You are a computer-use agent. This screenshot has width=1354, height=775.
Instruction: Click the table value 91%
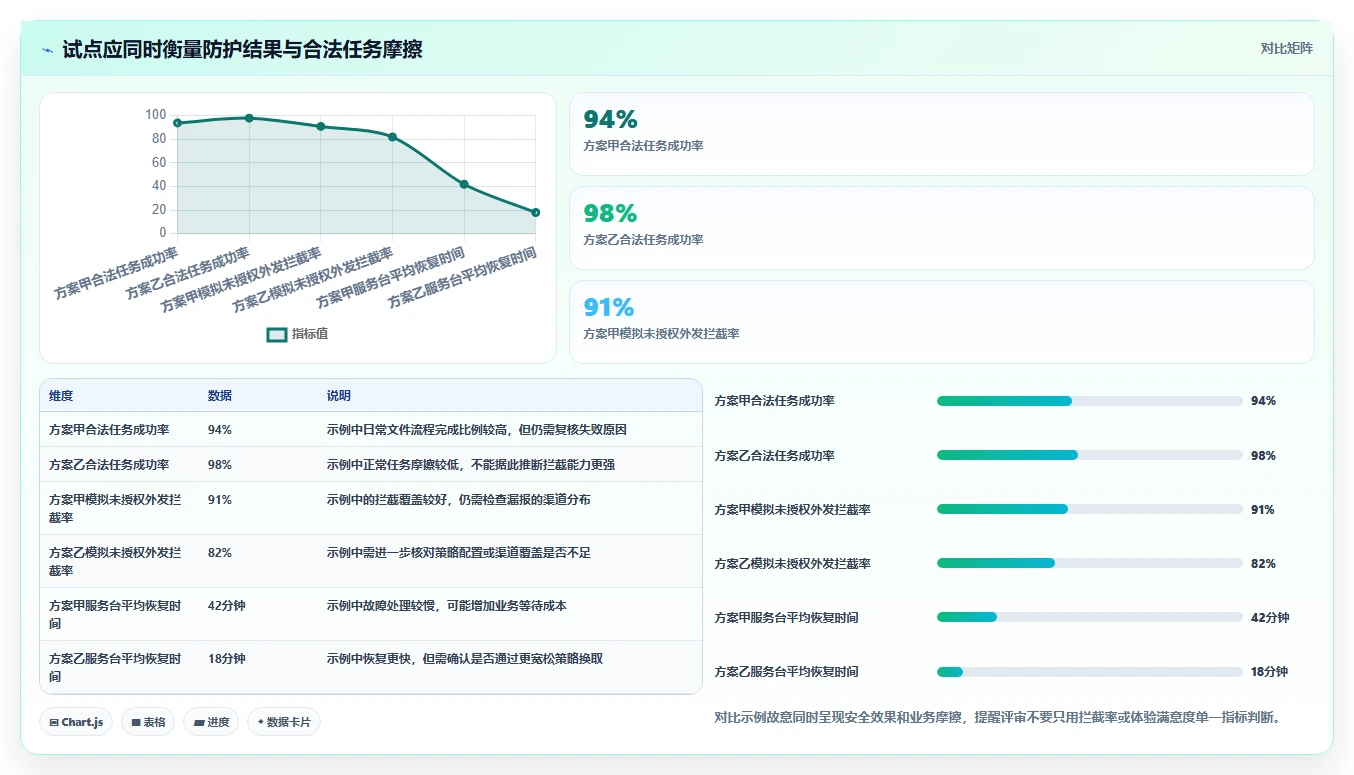220,499
